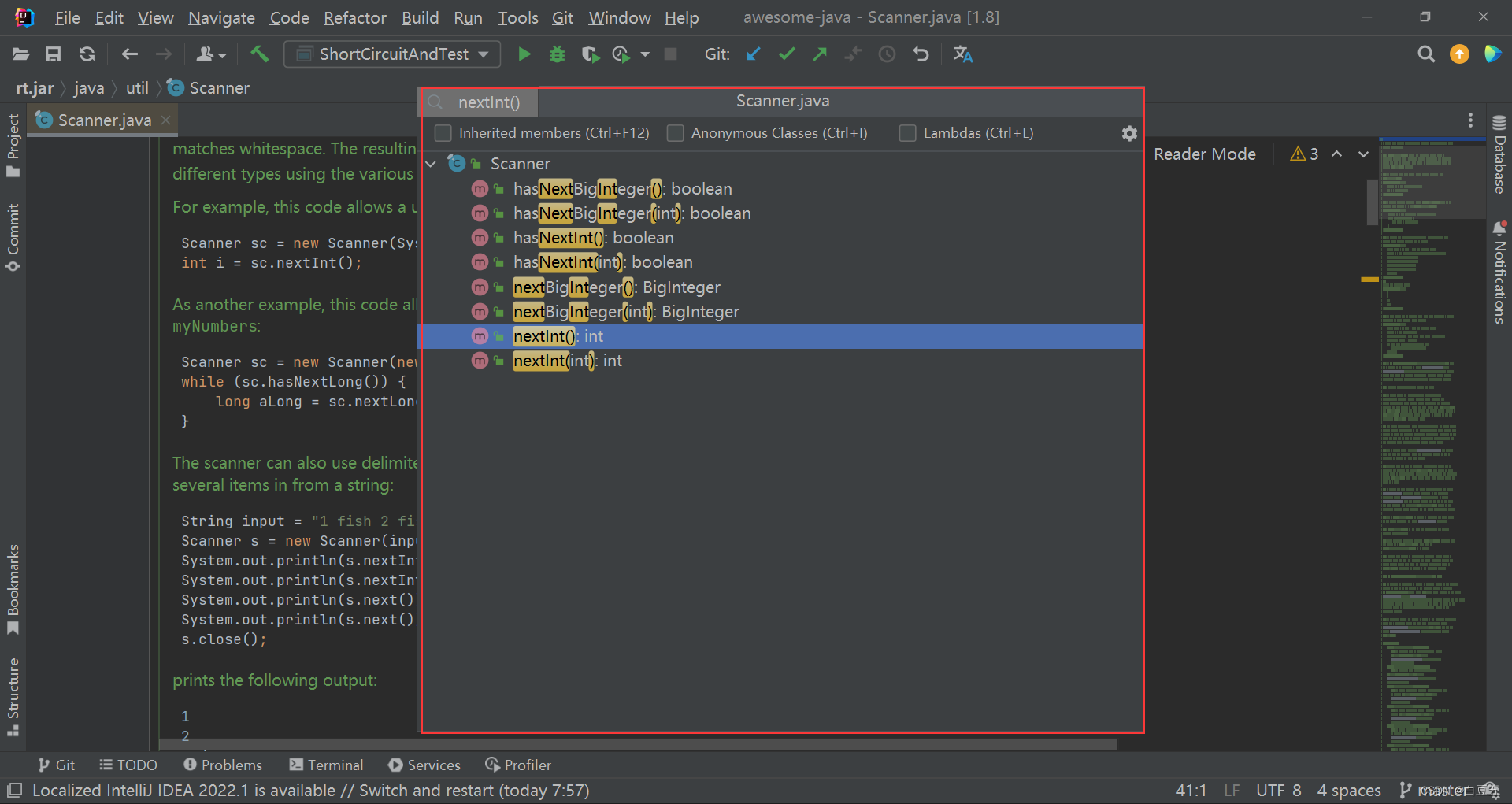Expand the user profile dropdown arrow
The width and height of the screenshot is (1512, 804).
(x=223, y=55)
